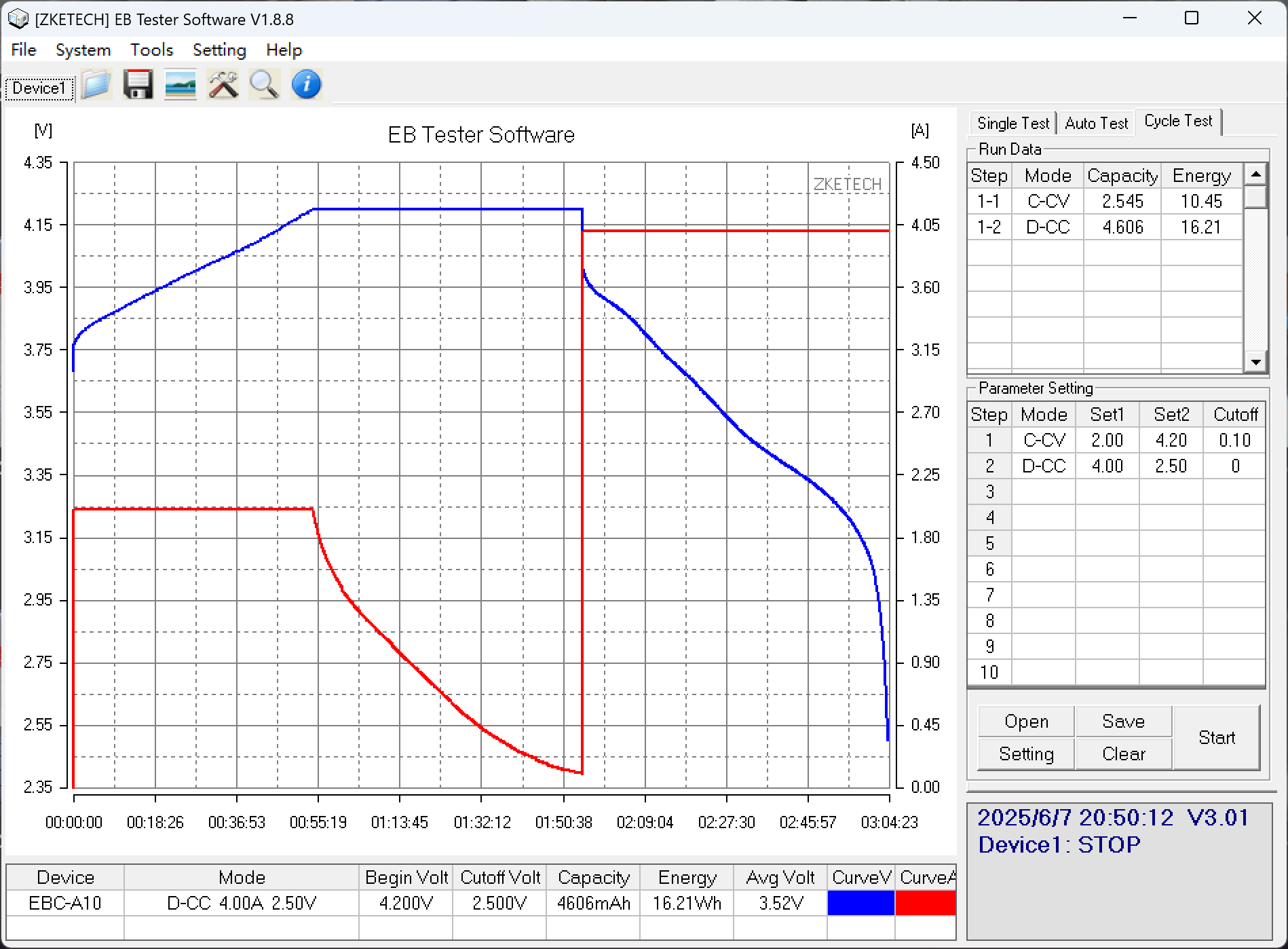Click the Begin Volt value 4.200V

point(406,904)
